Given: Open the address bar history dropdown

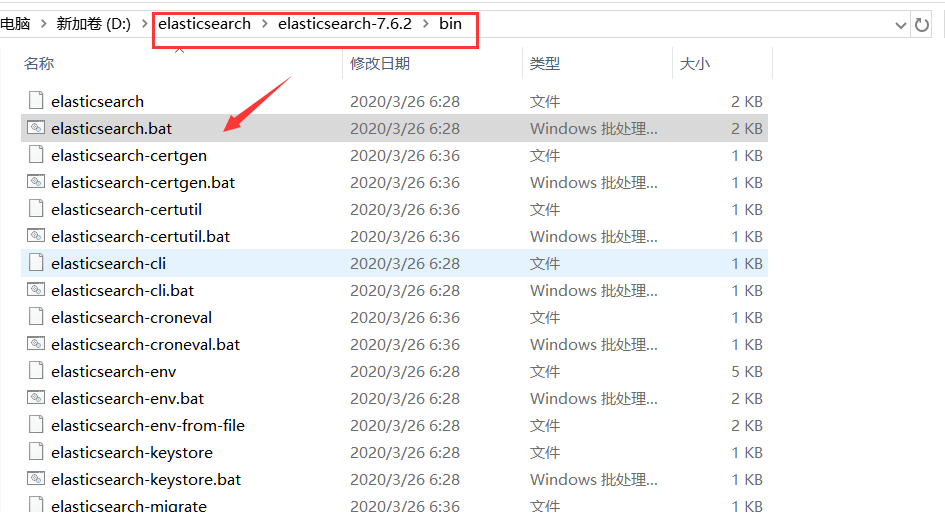Looking at the screenshot, I should click(x=900, y=25).
